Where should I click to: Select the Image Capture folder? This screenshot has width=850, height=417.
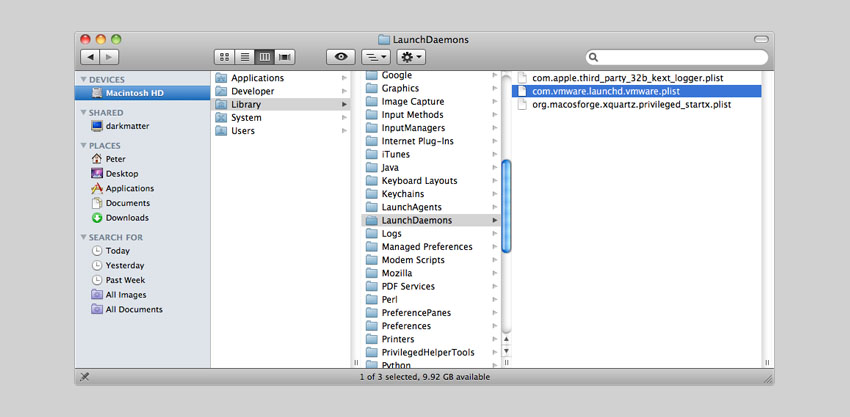click(431, 101)
